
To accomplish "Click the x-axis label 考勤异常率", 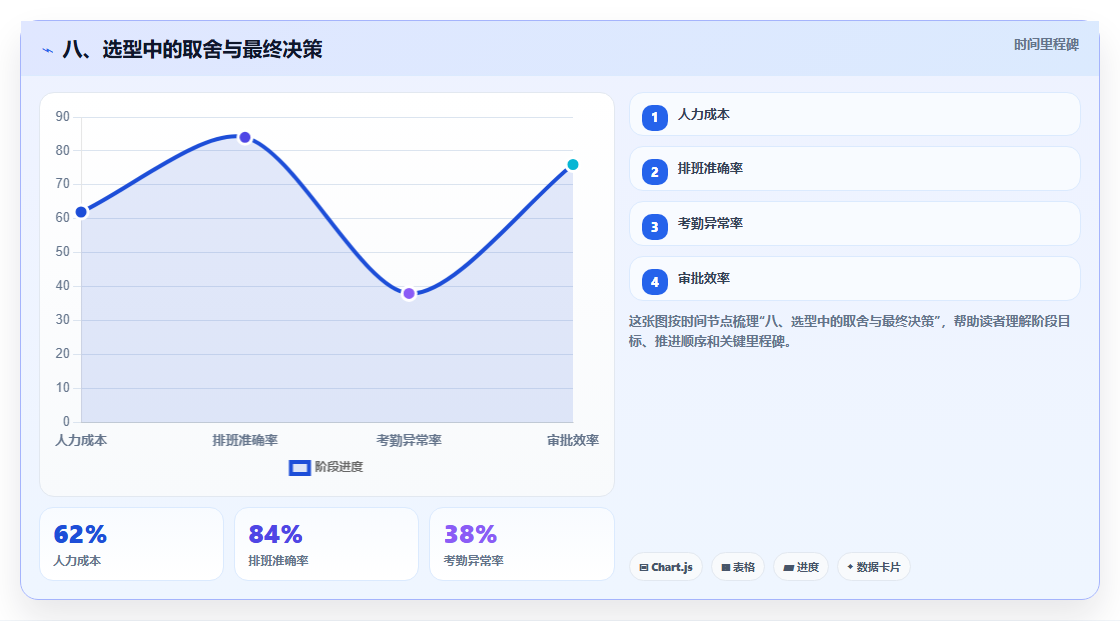I will click(409, 440).
